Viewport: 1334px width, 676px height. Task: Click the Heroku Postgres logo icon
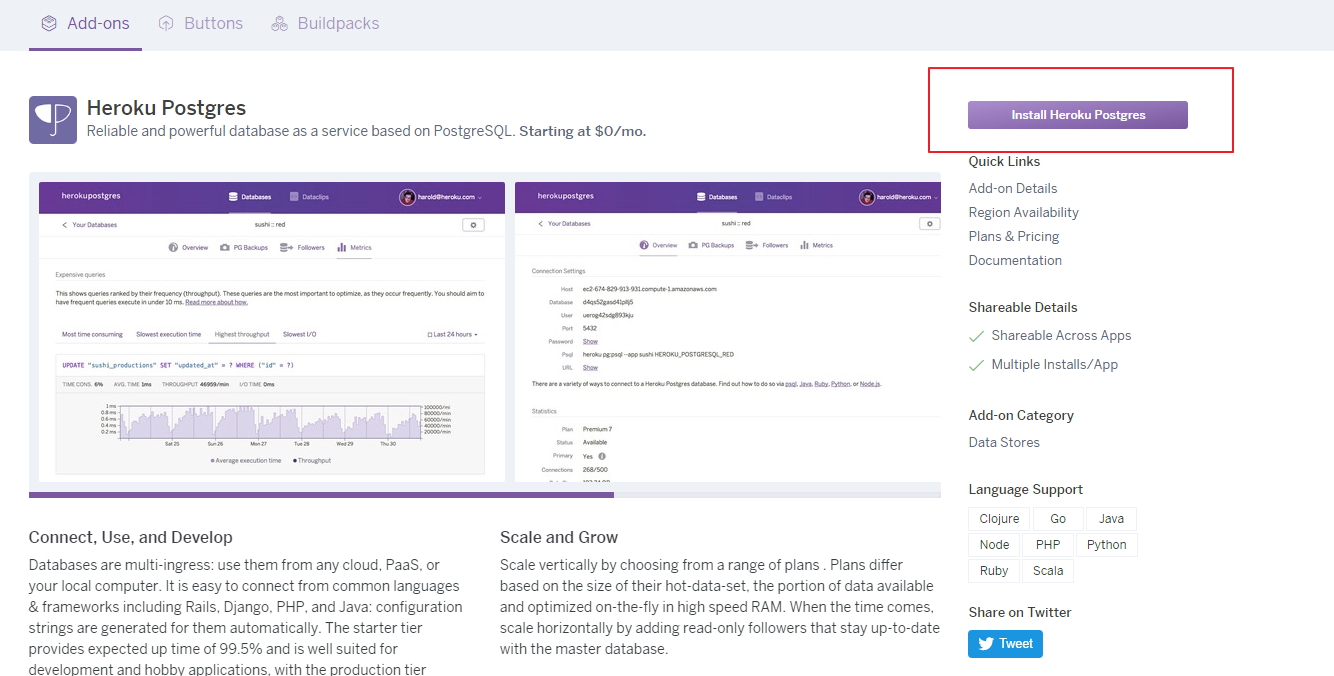click(x=53, y=120)
